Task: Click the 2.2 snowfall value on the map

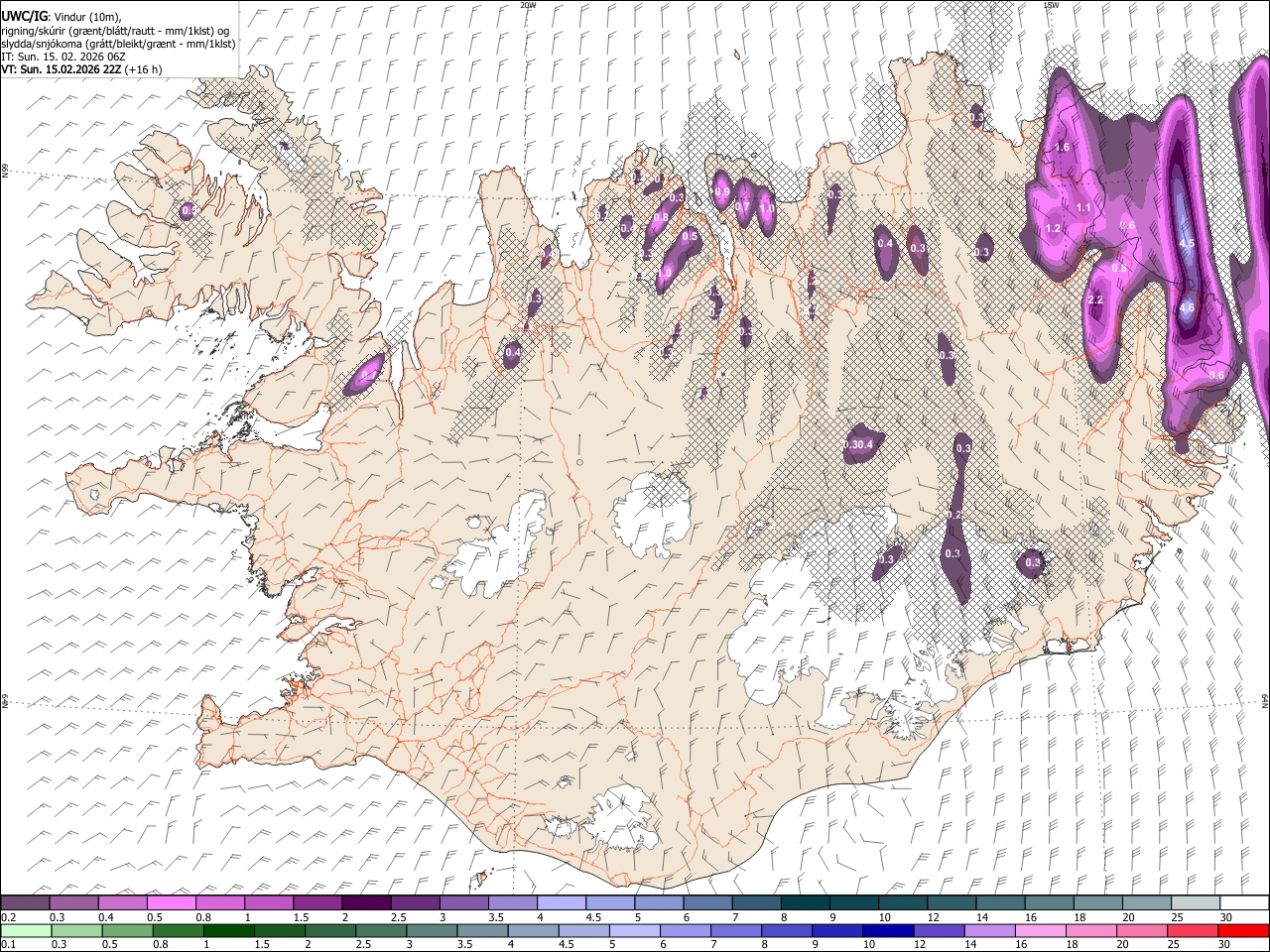Action: (1095, 300)
